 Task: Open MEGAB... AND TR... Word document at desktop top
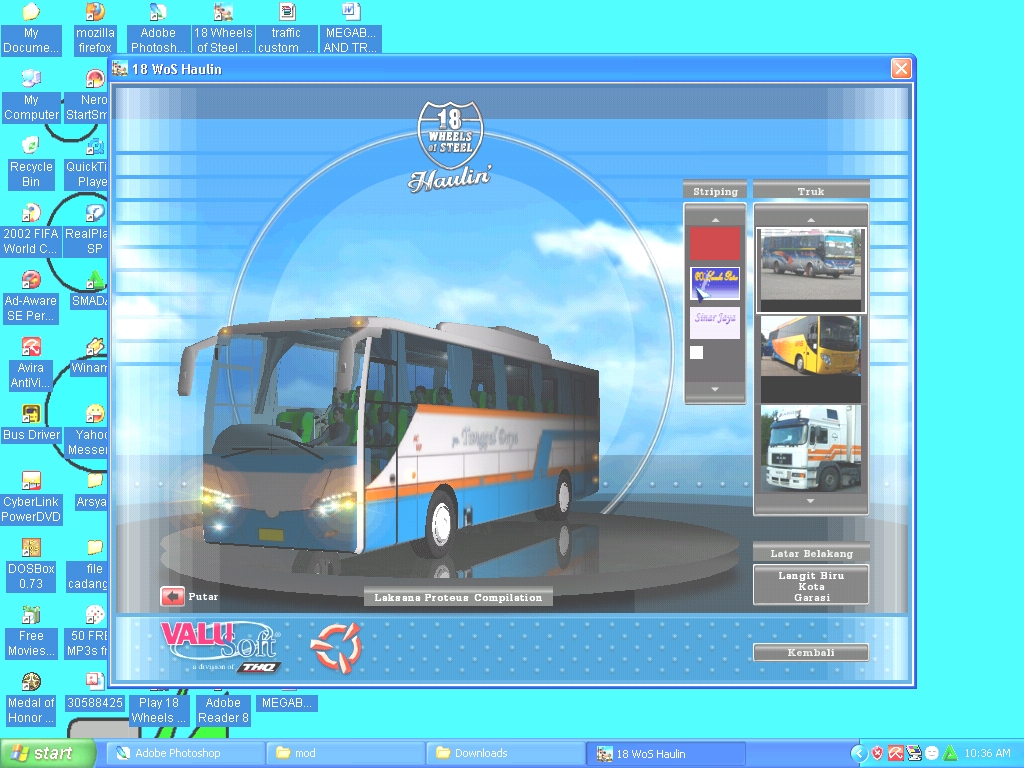pyautogui.click(x=350, y=27)
